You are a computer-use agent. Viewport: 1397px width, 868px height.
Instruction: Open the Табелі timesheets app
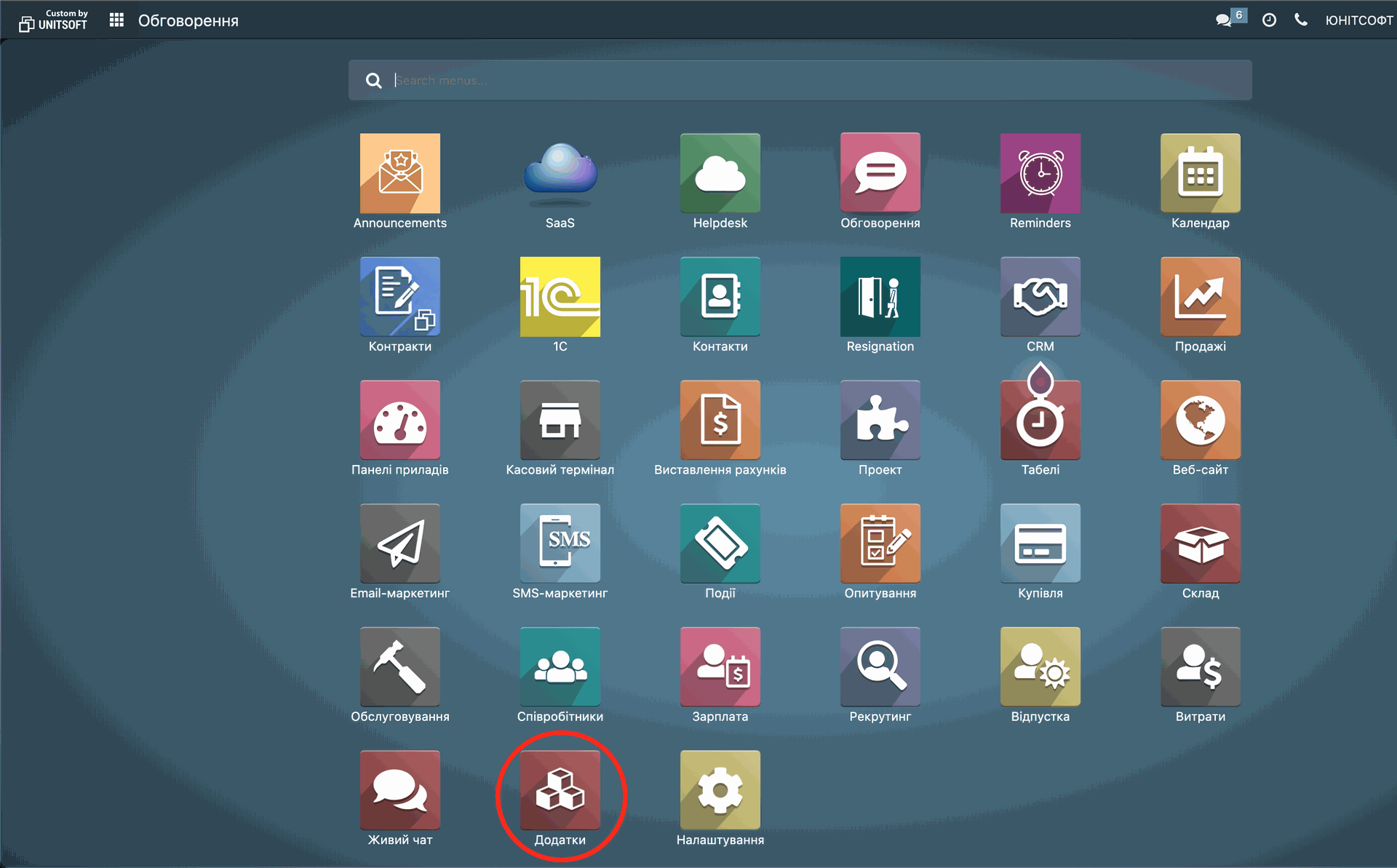coord(1040,420)
